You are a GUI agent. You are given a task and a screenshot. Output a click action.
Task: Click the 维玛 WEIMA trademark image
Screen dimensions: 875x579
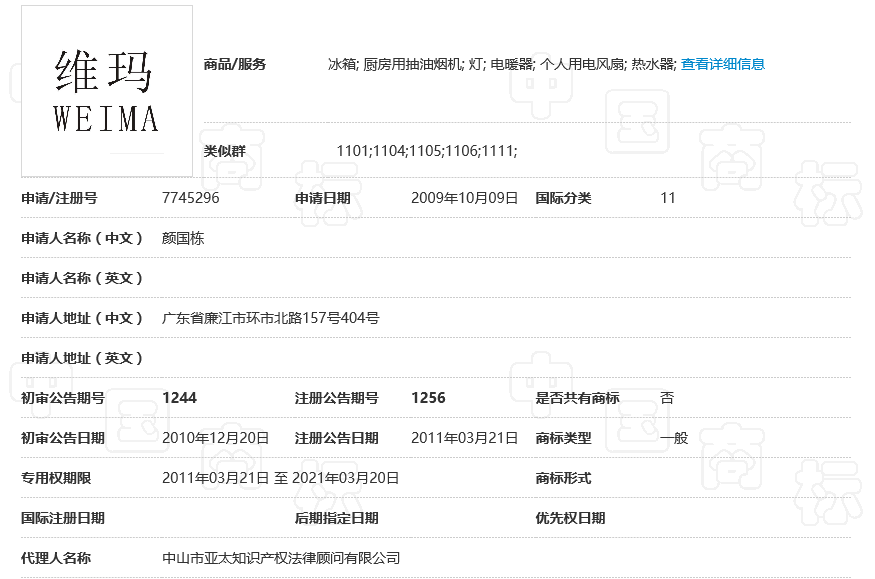point(107,91)
